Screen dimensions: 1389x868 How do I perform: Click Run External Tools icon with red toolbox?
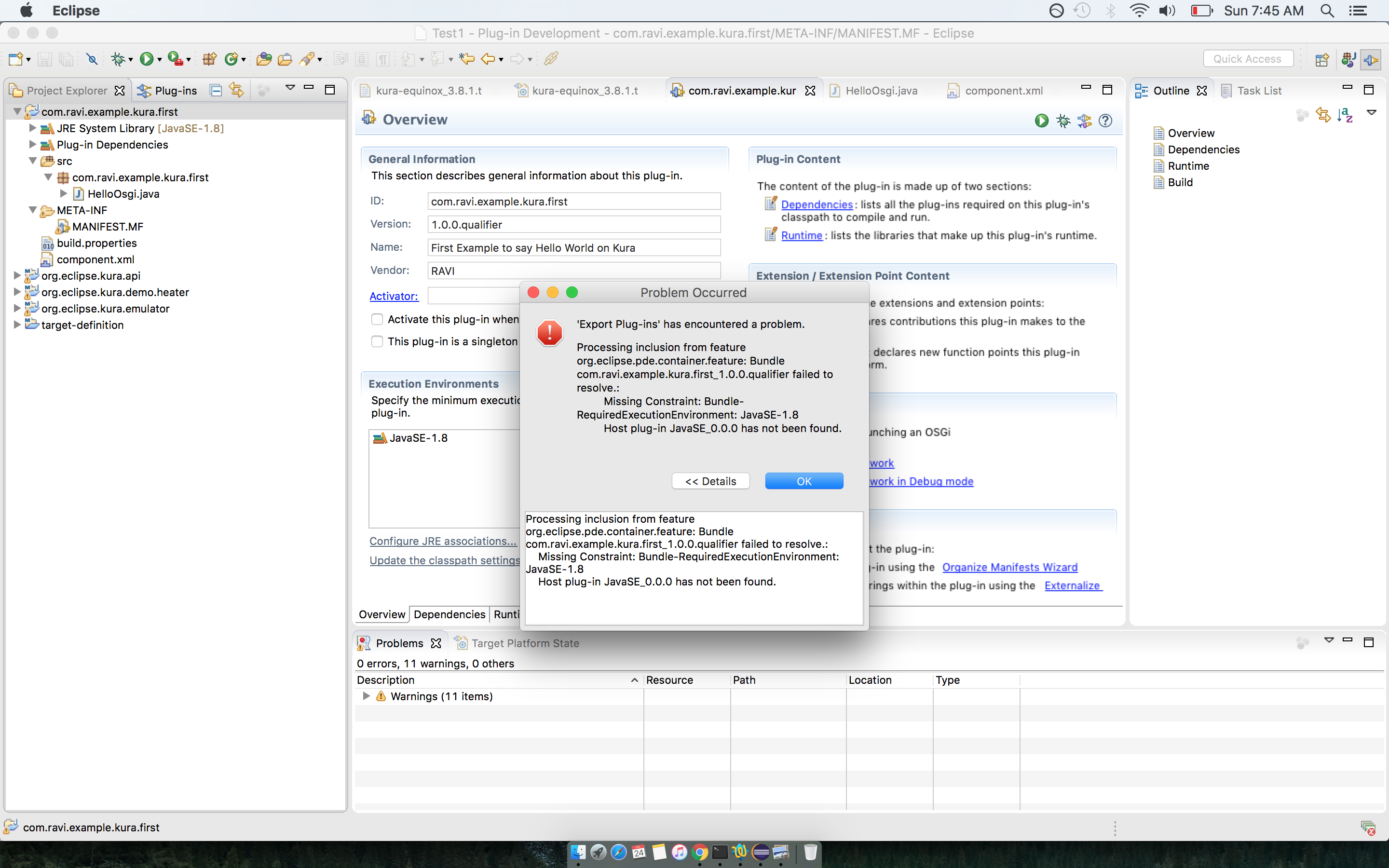tap(175, 58)
